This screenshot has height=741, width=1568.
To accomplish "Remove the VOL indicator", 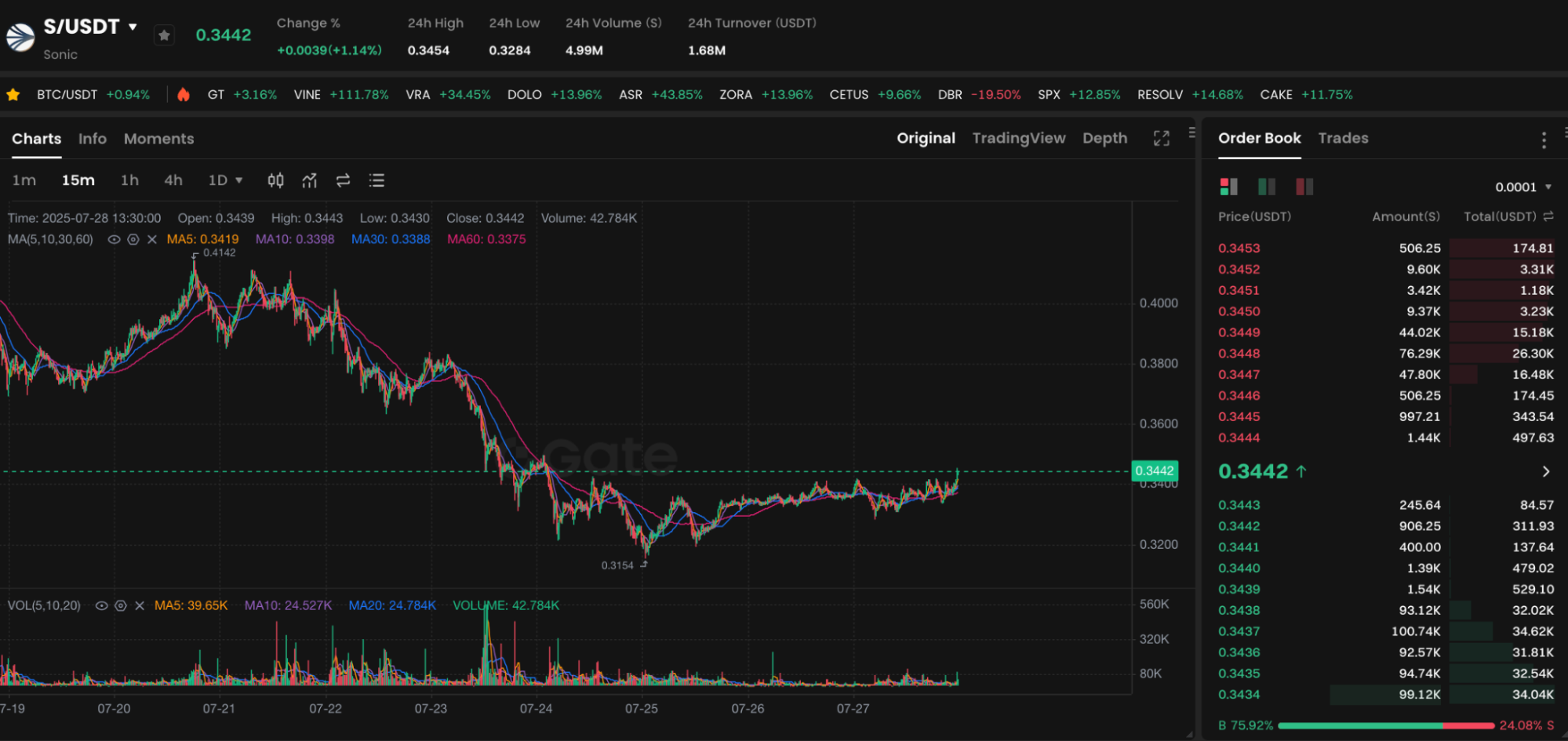I will coord(140,606).
